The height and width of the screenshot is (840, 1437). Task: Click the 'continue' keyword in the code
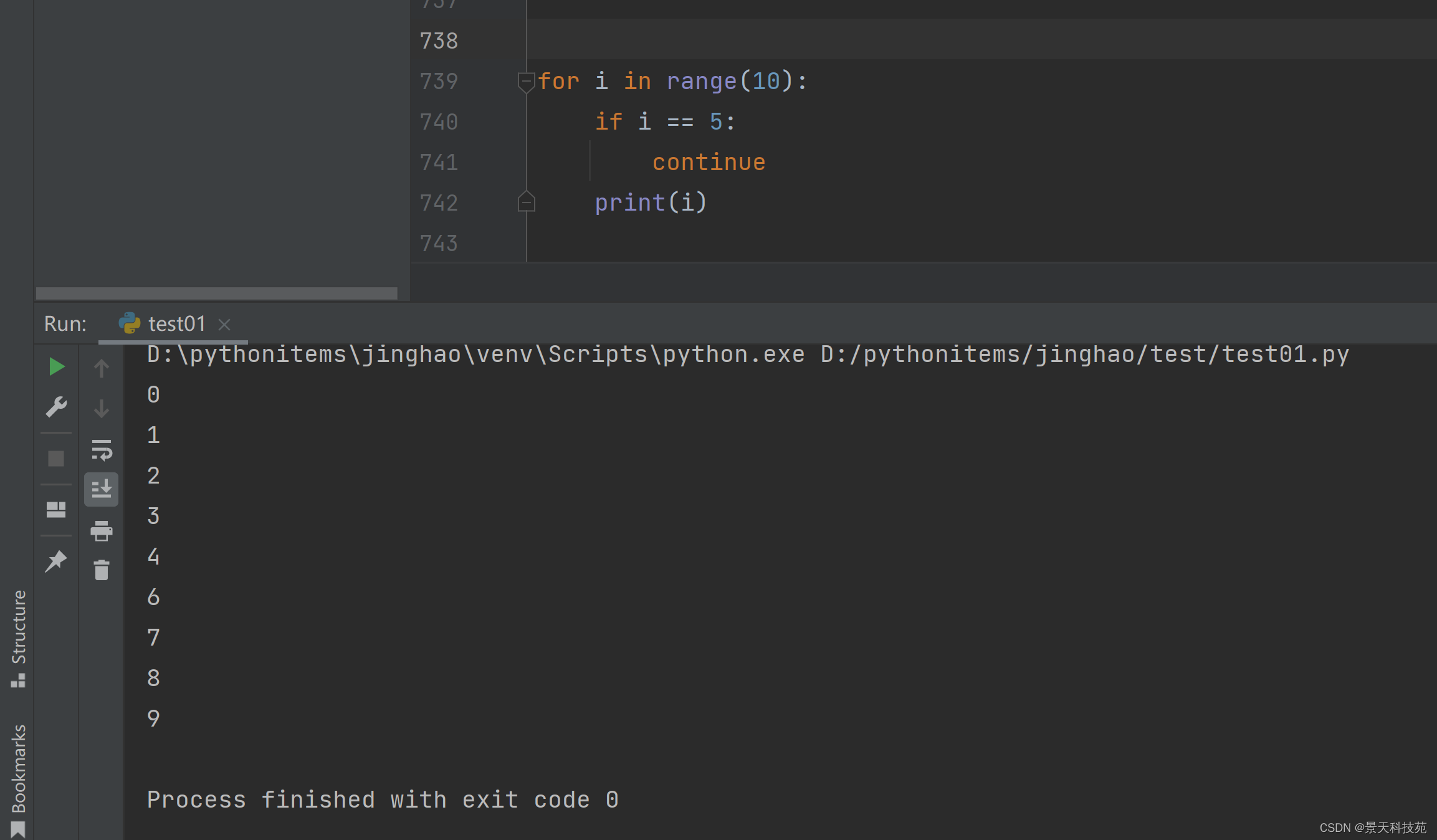tap(709, 163)
